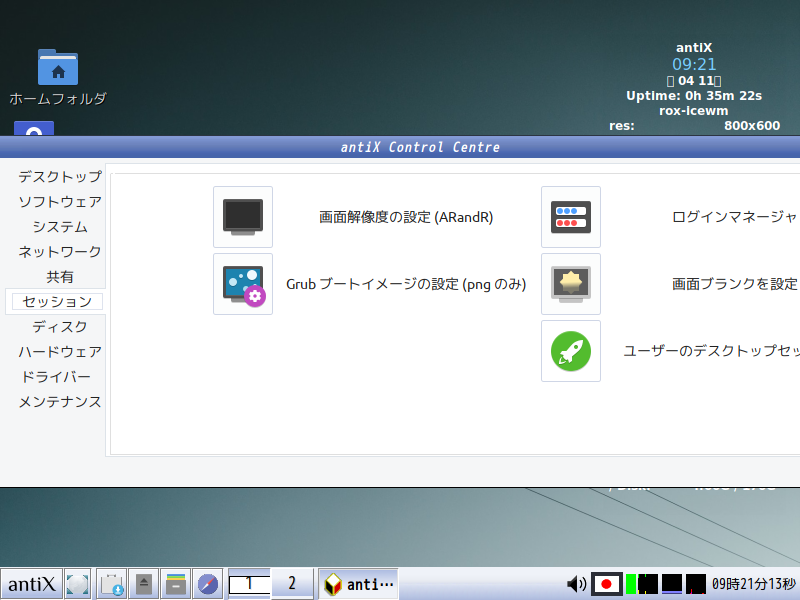Open the login manager icon
800x600 pixels.
[571, 217]
